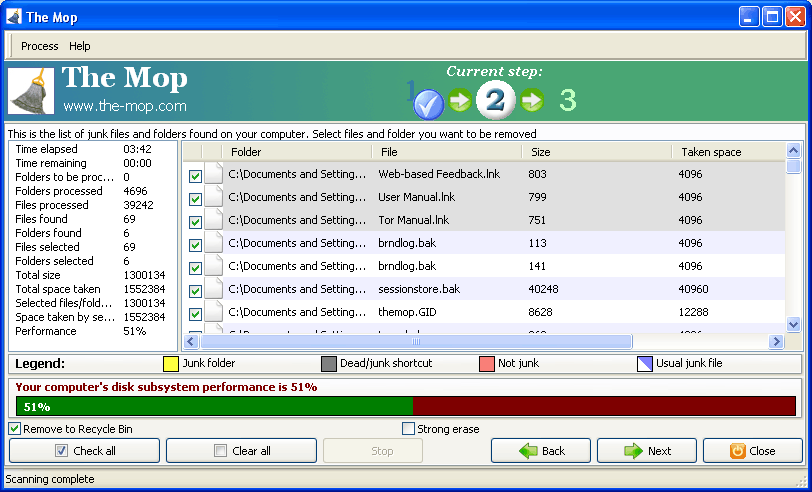The height and width of the screenshot is (492, 812).
Task: Uncheck the User Manual.lnk checkbox
Action: [x=195, y=199]
